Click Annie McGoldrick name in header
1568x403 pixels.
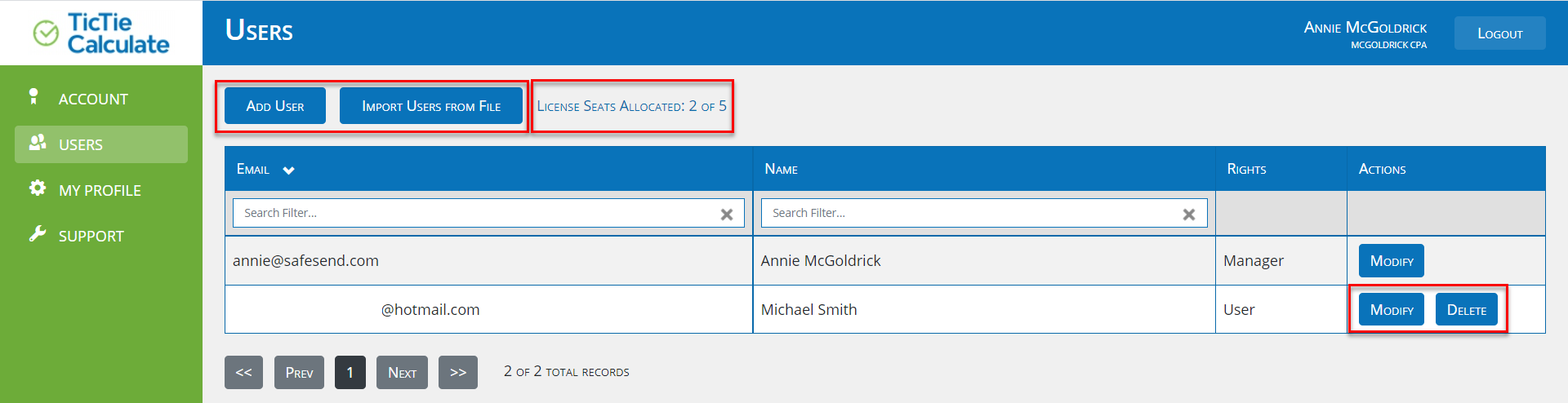tap(1365, 28)
